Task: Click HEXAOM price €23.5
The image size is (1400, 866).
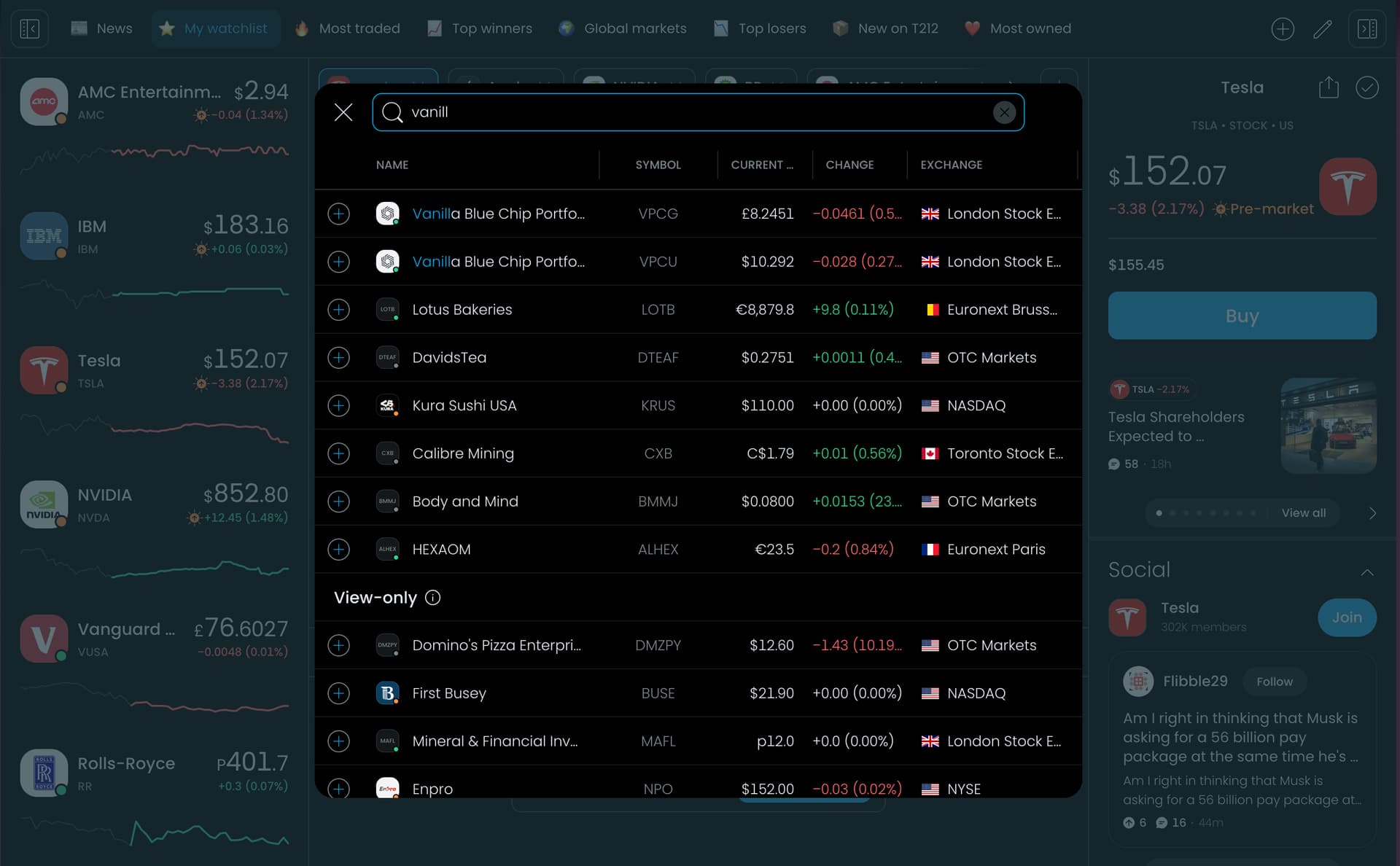Action: 774,550
